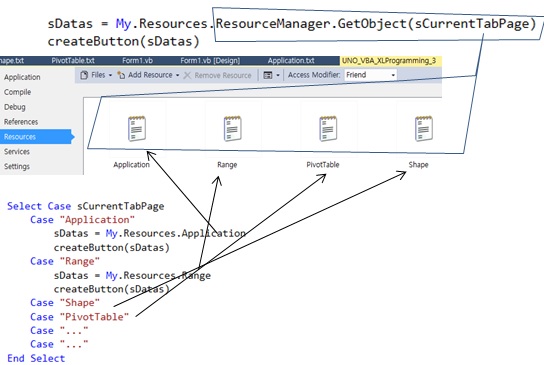Expand the Add Resource dropdown arrow
This screenshot has height=365, width=544.
178,75
